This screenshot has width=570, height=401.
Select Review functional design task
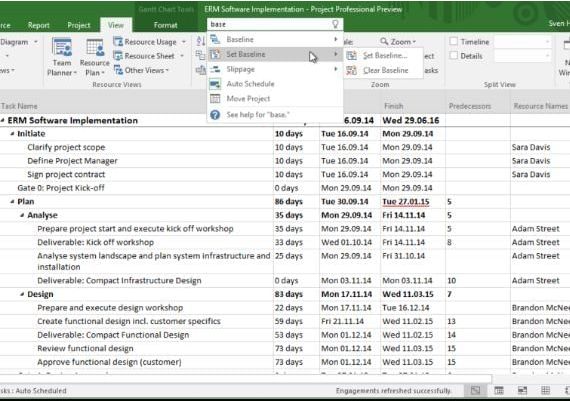(85, 349)
